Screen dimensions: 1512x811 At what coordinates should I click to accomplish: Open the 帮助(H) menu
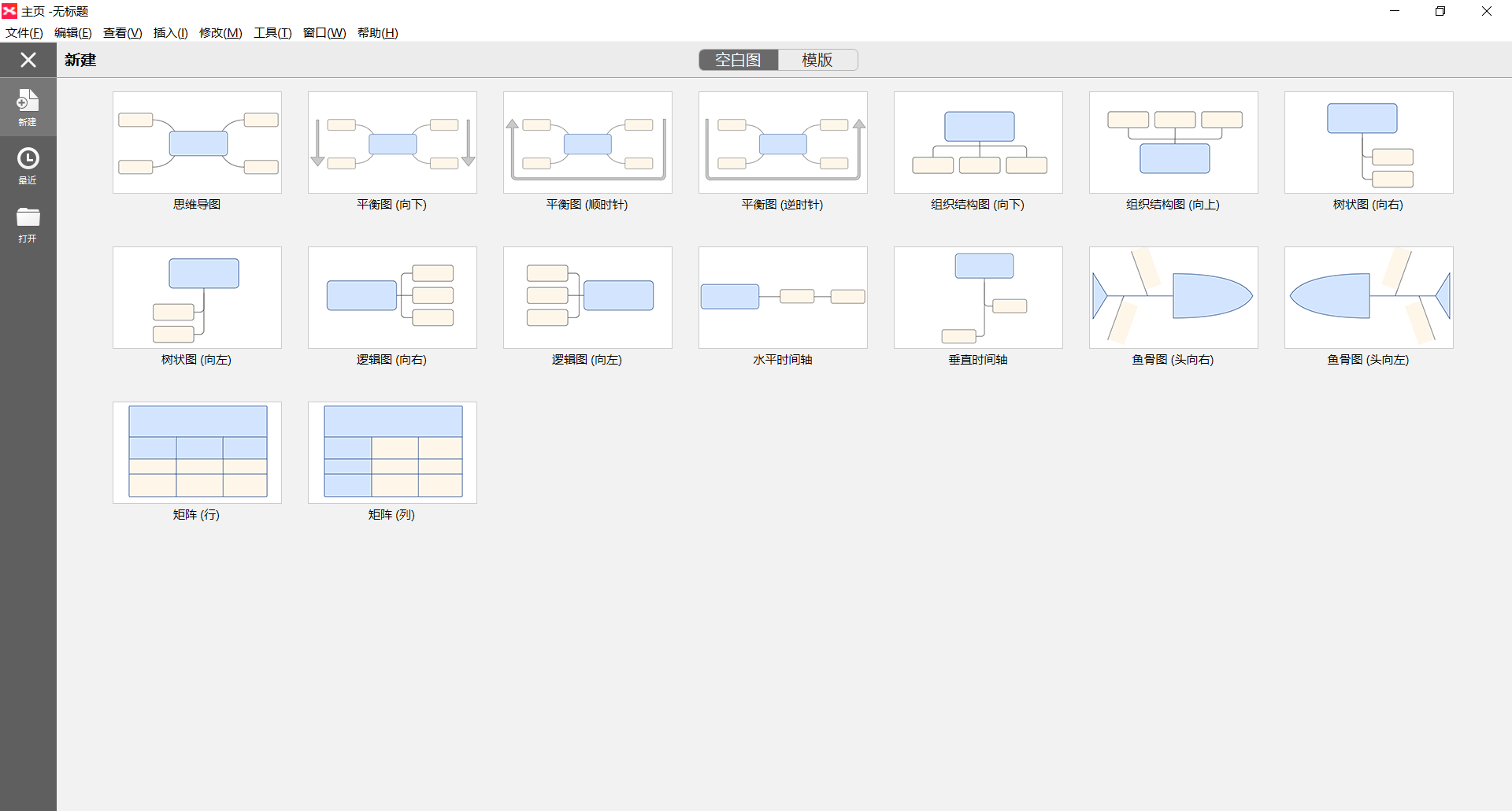pos(378,33)
